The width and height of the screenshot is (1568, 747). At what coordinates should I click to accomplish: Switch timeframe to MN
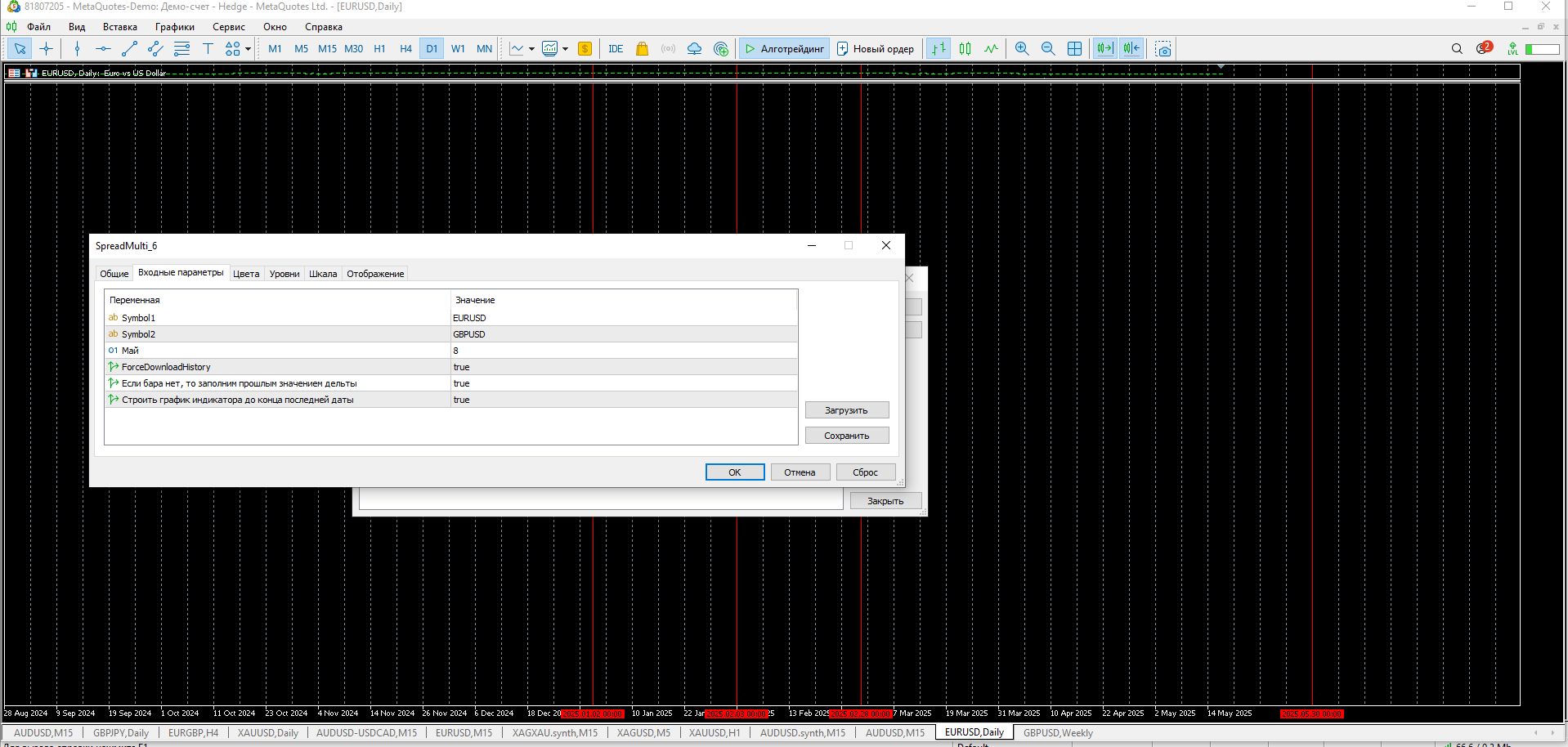click(x=484, y=49)
